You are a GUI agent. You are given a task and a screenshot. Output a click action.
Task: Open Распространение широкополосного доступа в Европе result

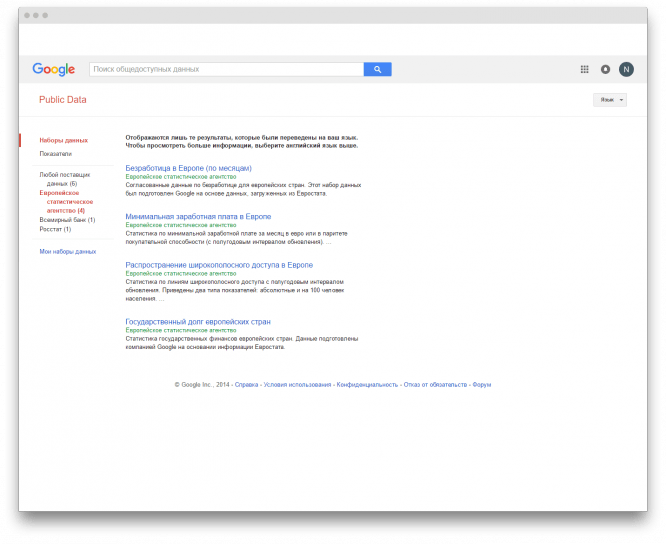tap(219, 265)
